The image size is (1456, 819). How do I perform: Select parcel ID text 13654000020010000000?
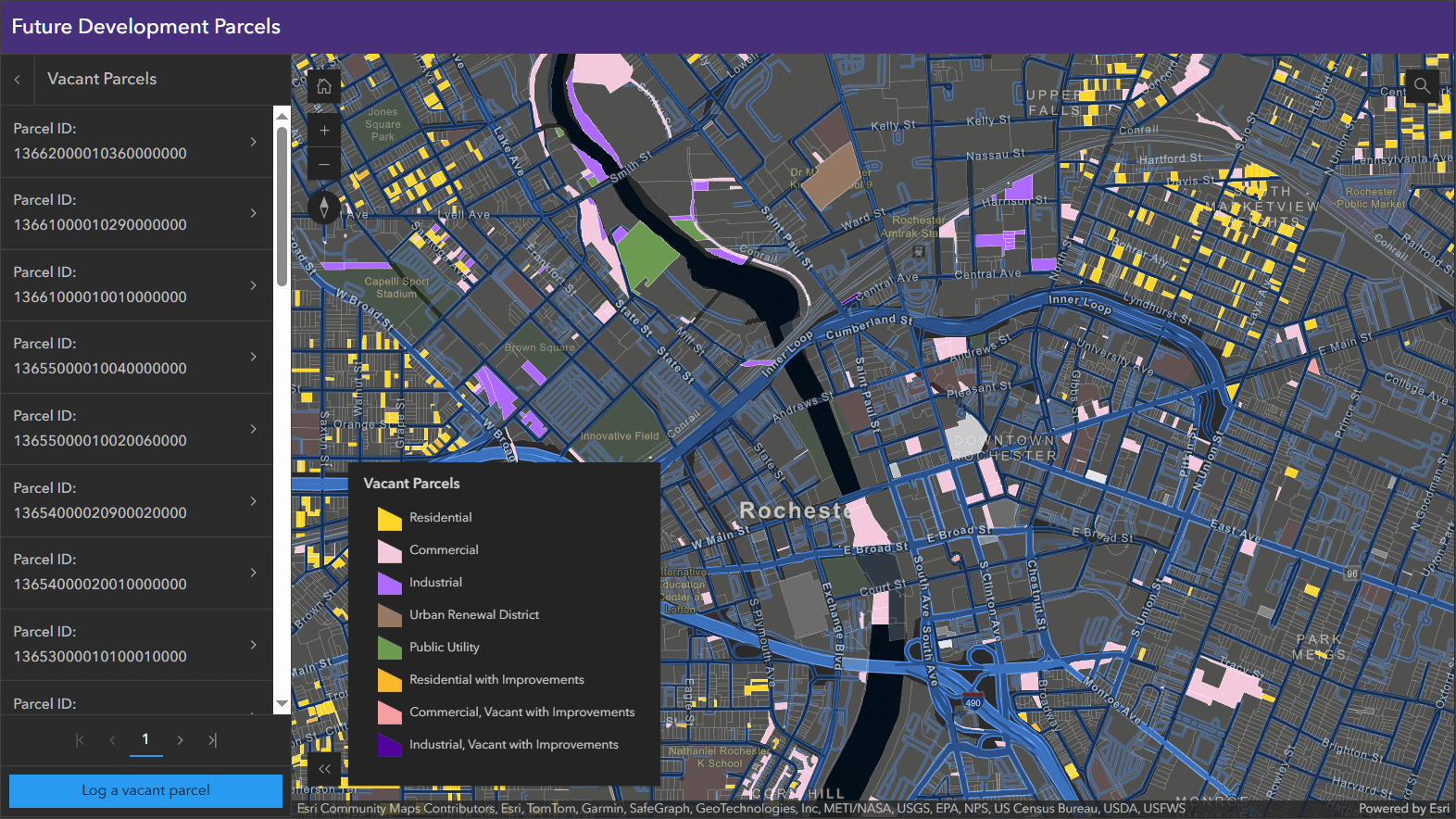click(100, 585)
